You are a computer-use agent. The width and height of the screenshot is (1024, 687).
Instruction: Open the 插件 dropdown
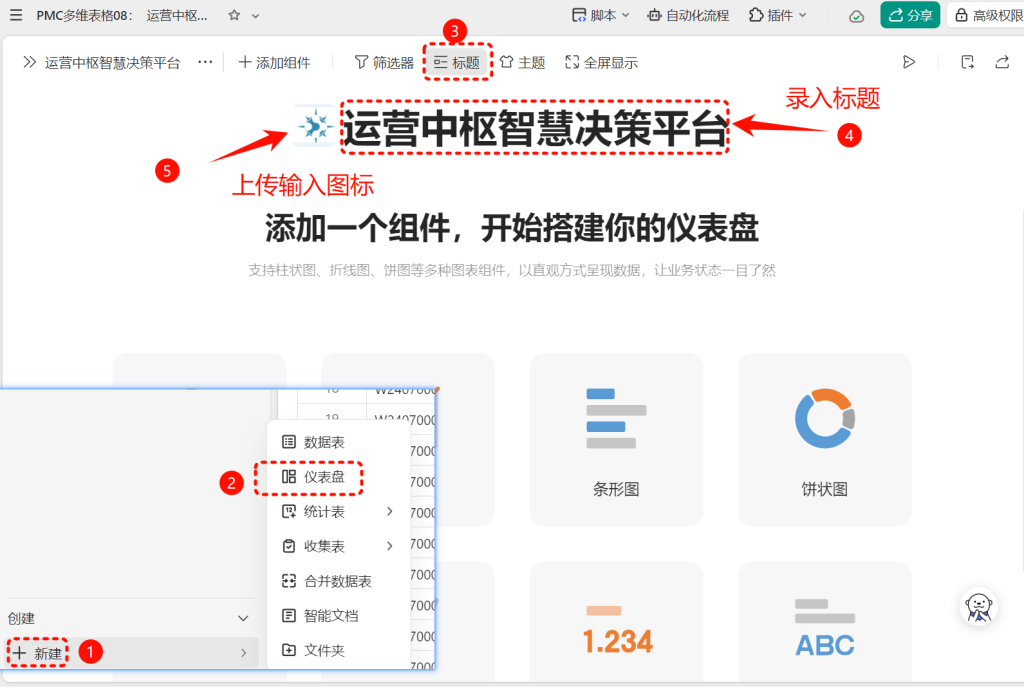click(x=777, y=15)
